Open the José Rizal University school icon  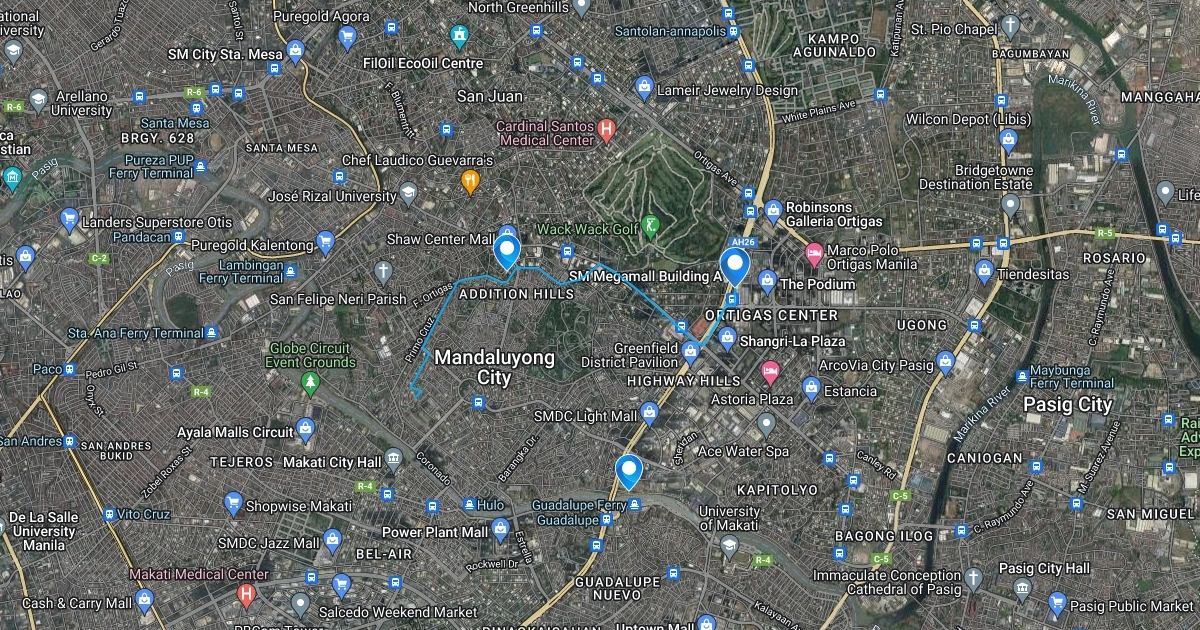(408, 193)
